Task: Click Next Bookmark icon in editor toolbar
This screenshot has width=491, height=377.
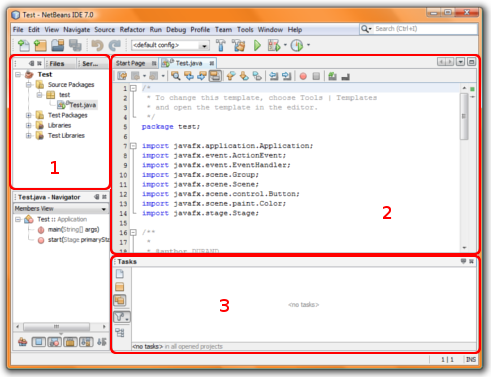Action: pos(244,76)
